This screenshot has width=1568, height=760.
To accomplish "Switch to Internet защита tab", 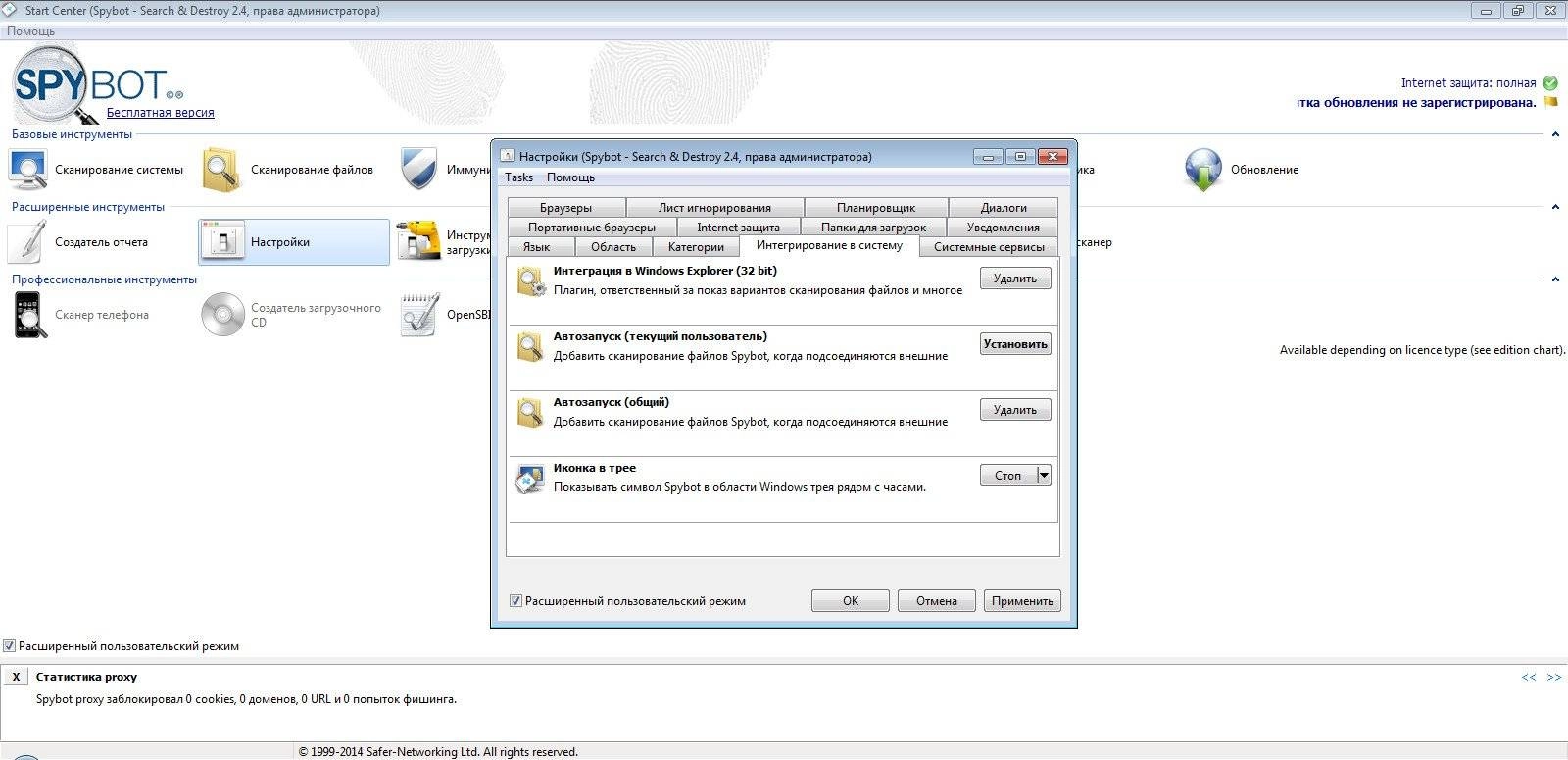I will point(739,228).
